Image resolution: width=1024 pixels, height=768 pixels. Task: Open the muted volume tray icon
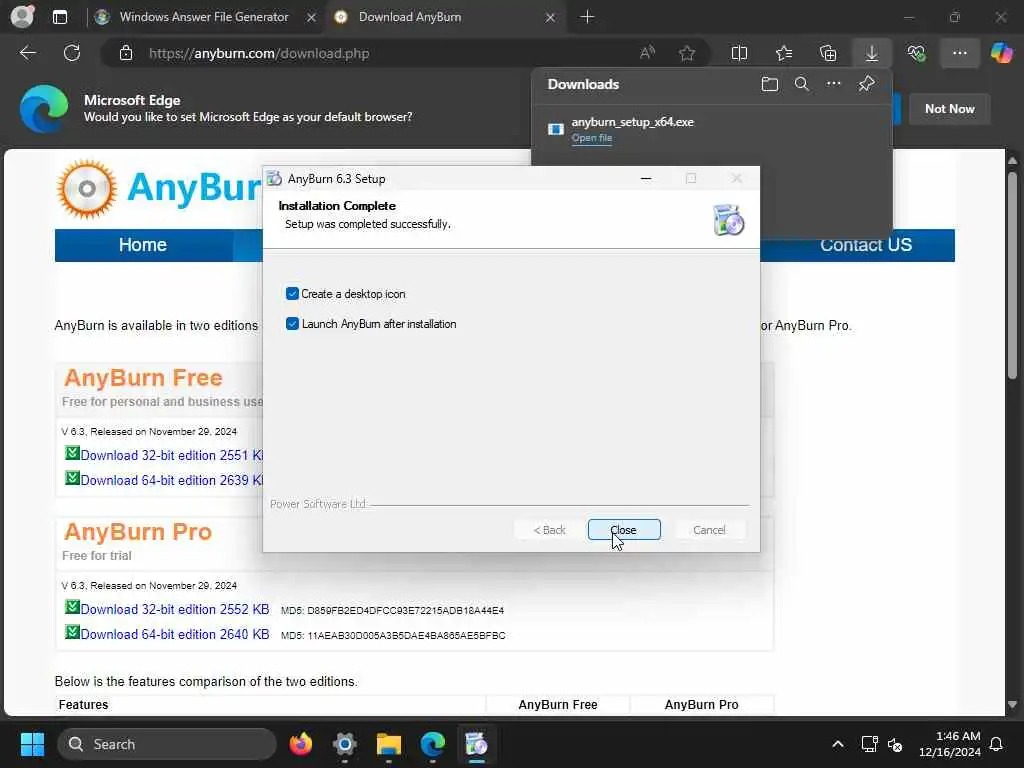pyautogui.click(x=895, y=744)
